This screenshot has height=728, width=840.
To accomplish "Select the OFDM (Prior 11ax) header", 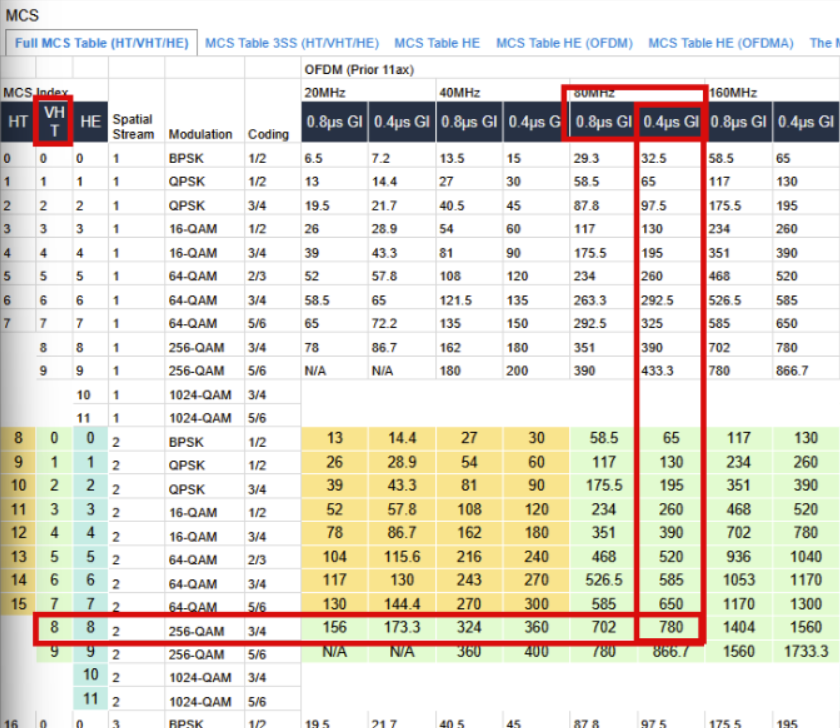I will pos(358,69).
